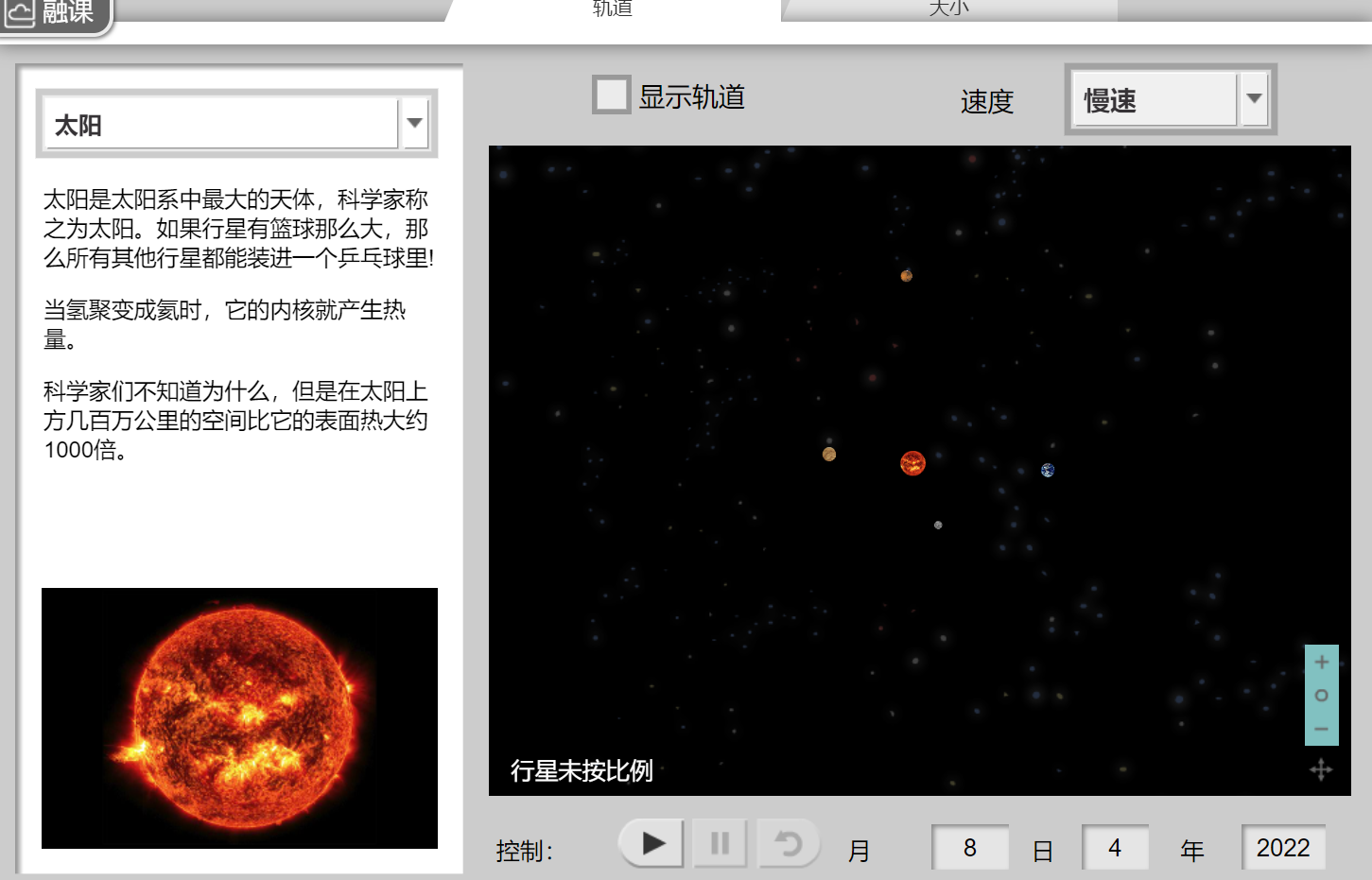This screenshot has height=880, width=1372.
Task: Select Mars orbiting in the simulation
Action: [906, 275]
